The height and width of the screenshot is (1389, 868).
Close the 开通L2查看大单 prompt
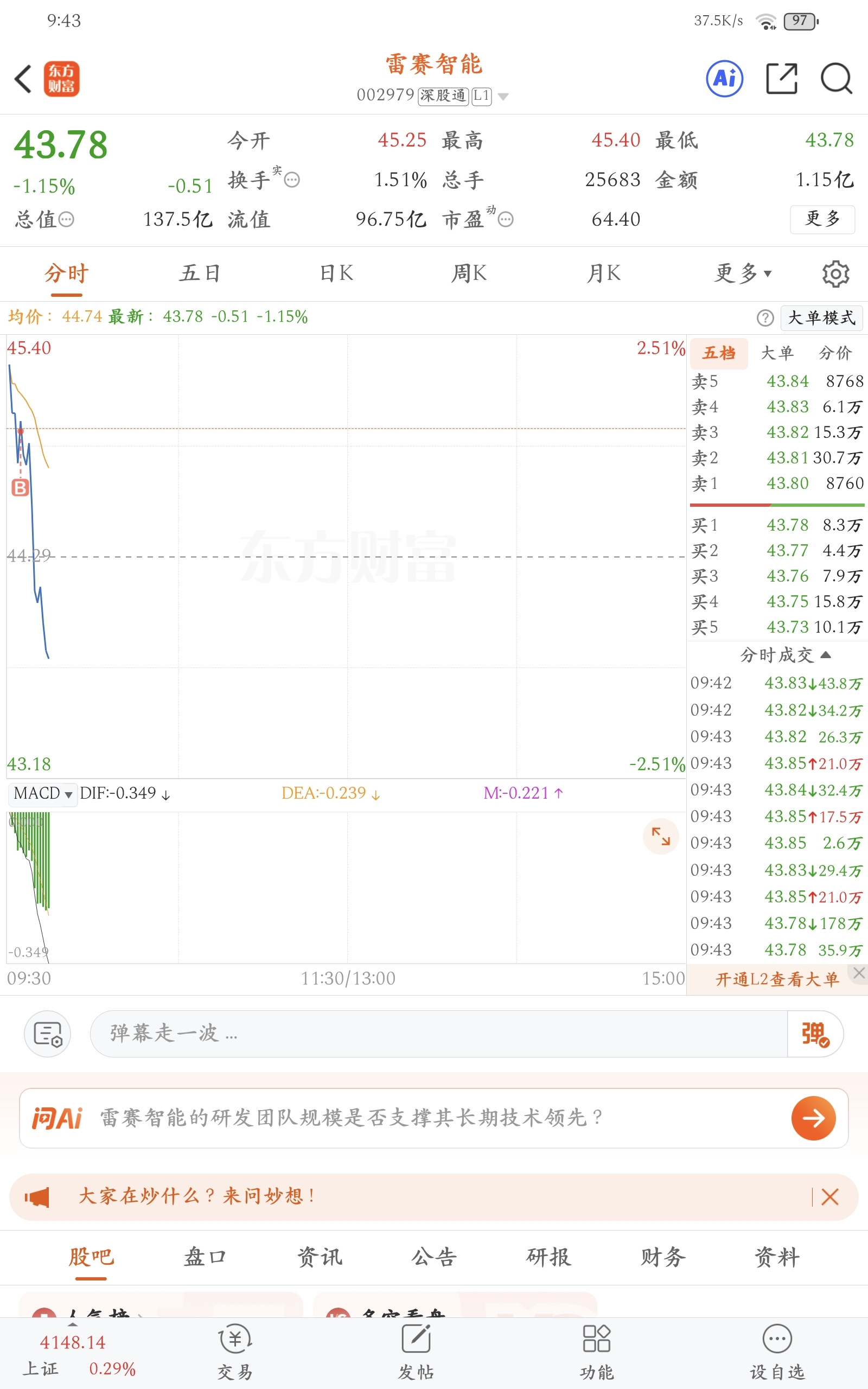tap(859, 972)
